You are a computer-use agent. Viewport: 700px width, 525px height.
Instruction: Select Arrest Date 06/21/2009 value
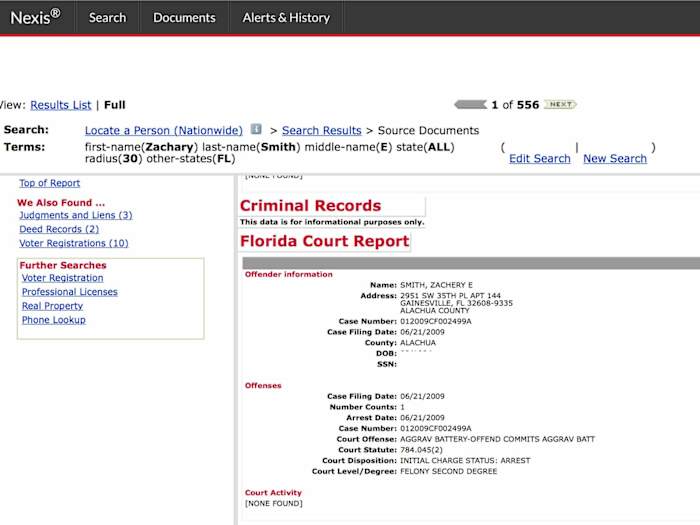click(422, 418)
